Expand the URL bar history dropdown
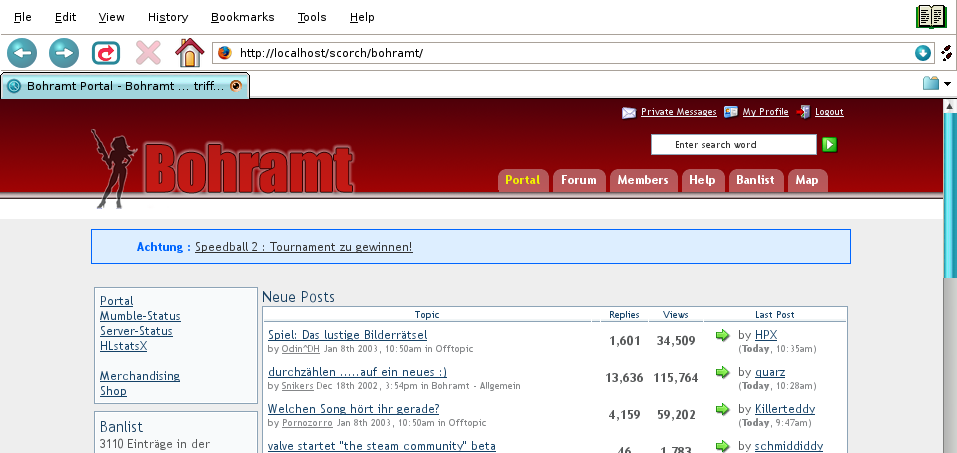The image size is (957, 453). pyautogui.click(x=922, y=53)
